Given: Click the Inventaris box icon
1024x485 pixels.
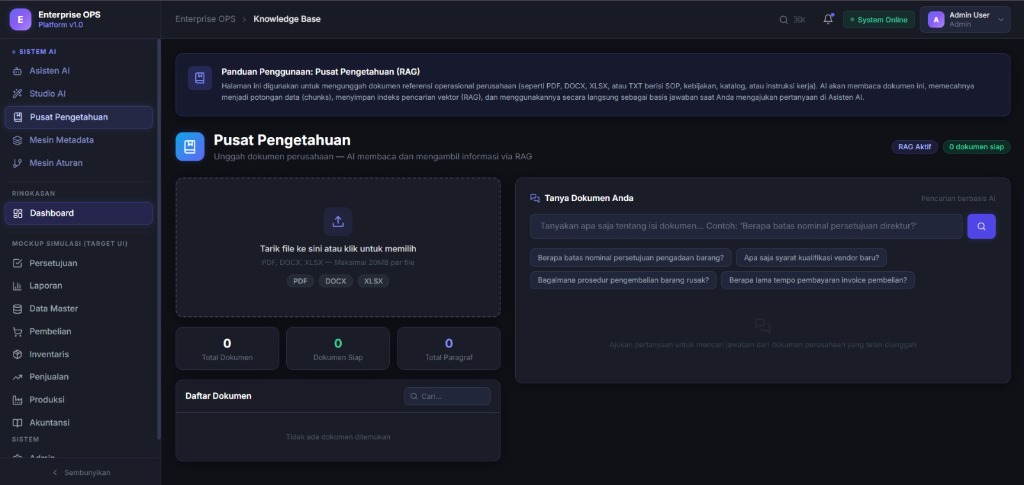Looking at the screenshot, I should 18,354.
